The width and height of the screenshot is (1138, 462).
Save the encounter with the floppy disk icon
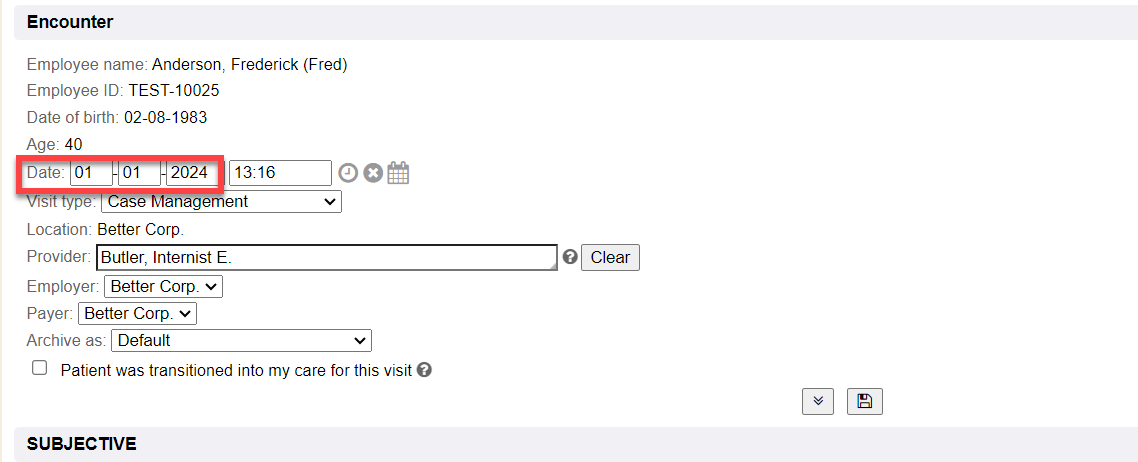point(865,401)
